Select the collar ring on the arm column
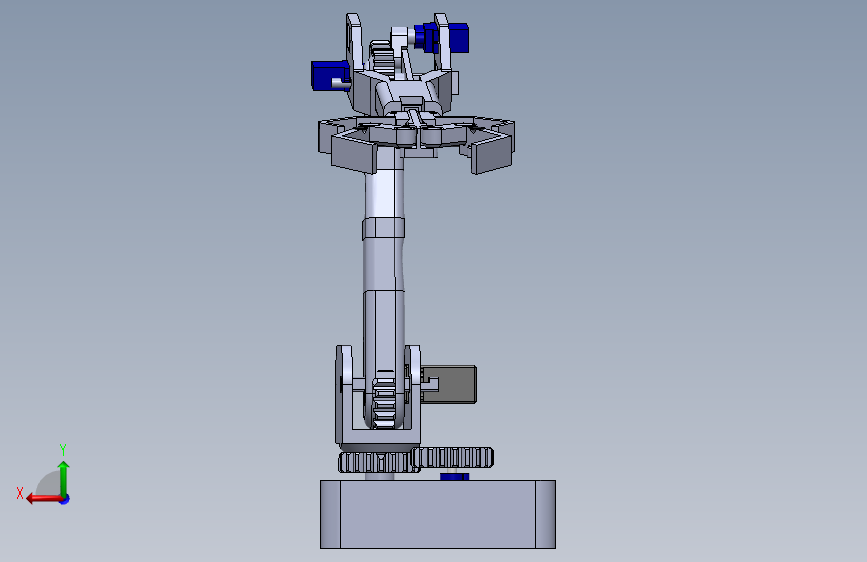 (x=384, y=228)
